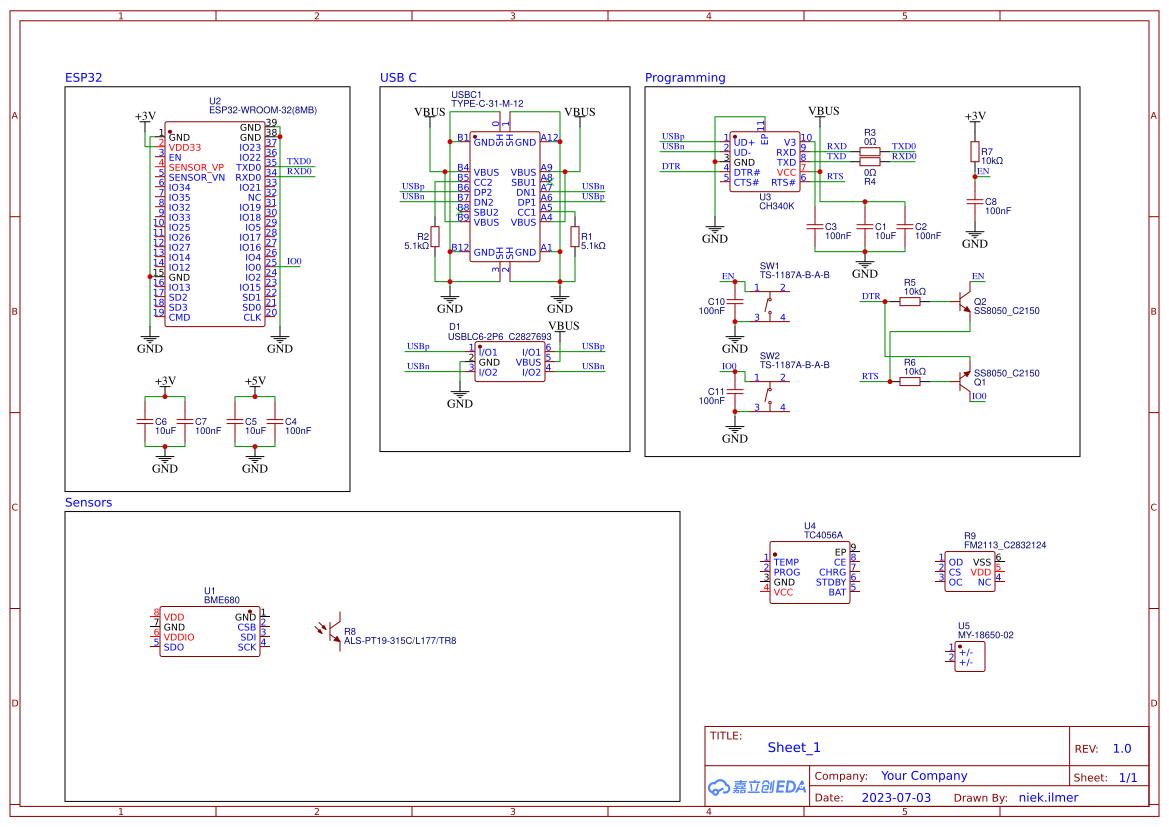The width and height of the screenshot is (1169, 827).
Task: Click the drawn-by name "niek.ilmer"
Action: coord(1048,798)
